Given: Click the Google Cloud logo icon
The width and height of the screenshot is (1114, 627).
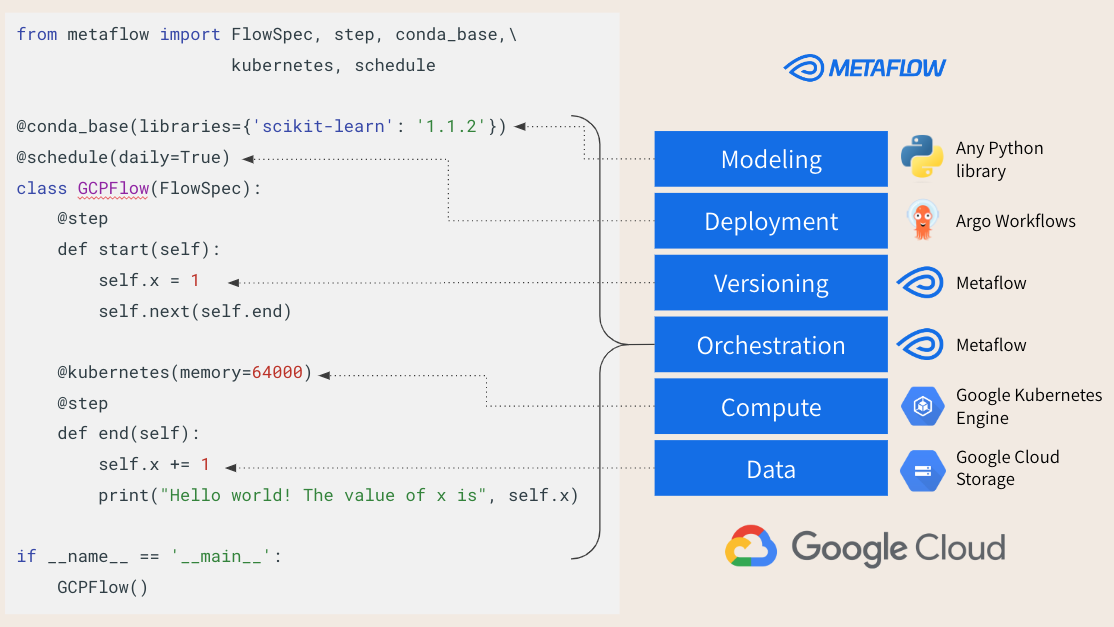Looking at the screenshot, I should (x=750, y=546).
